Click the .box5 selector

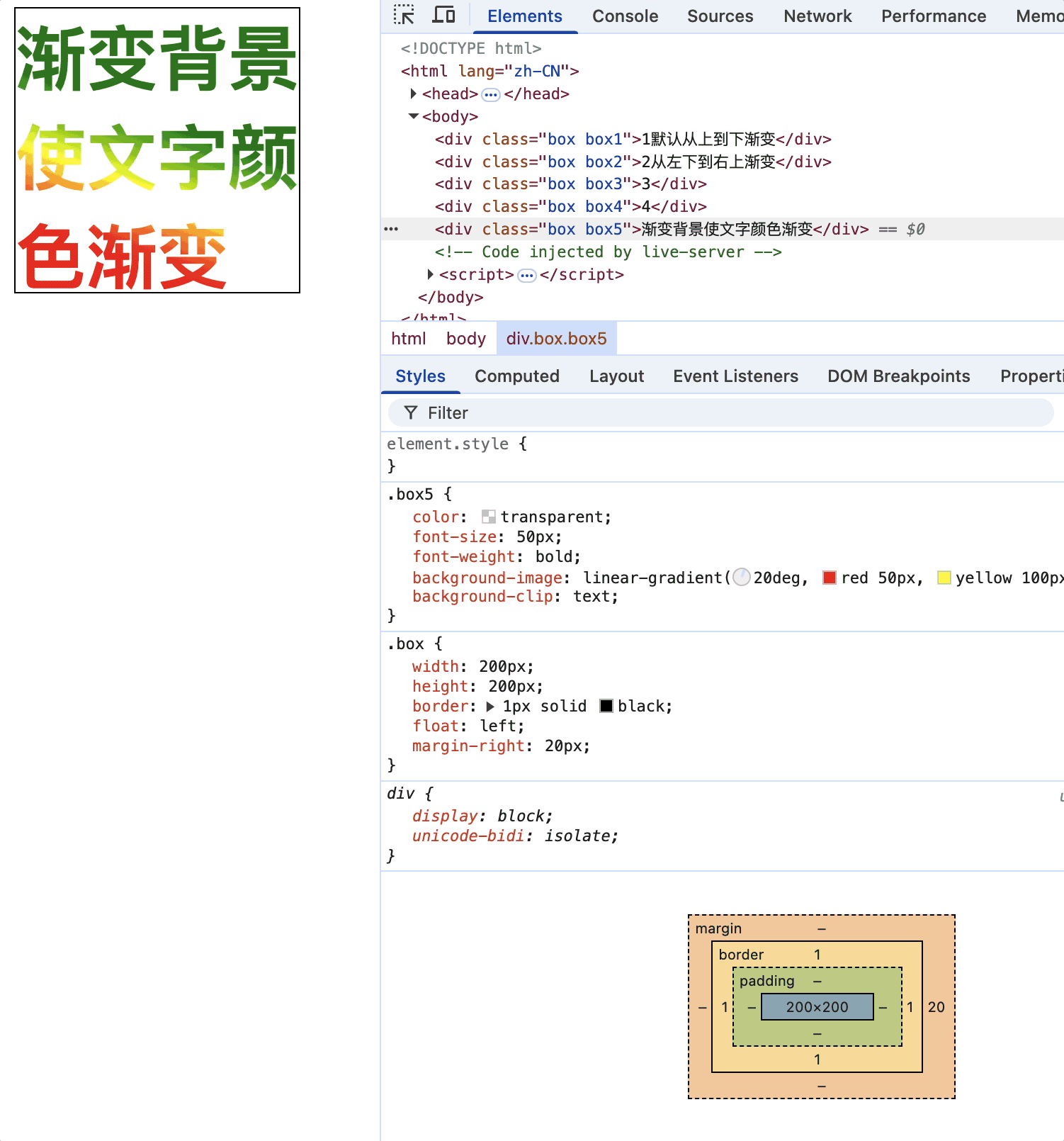point(410,494)
